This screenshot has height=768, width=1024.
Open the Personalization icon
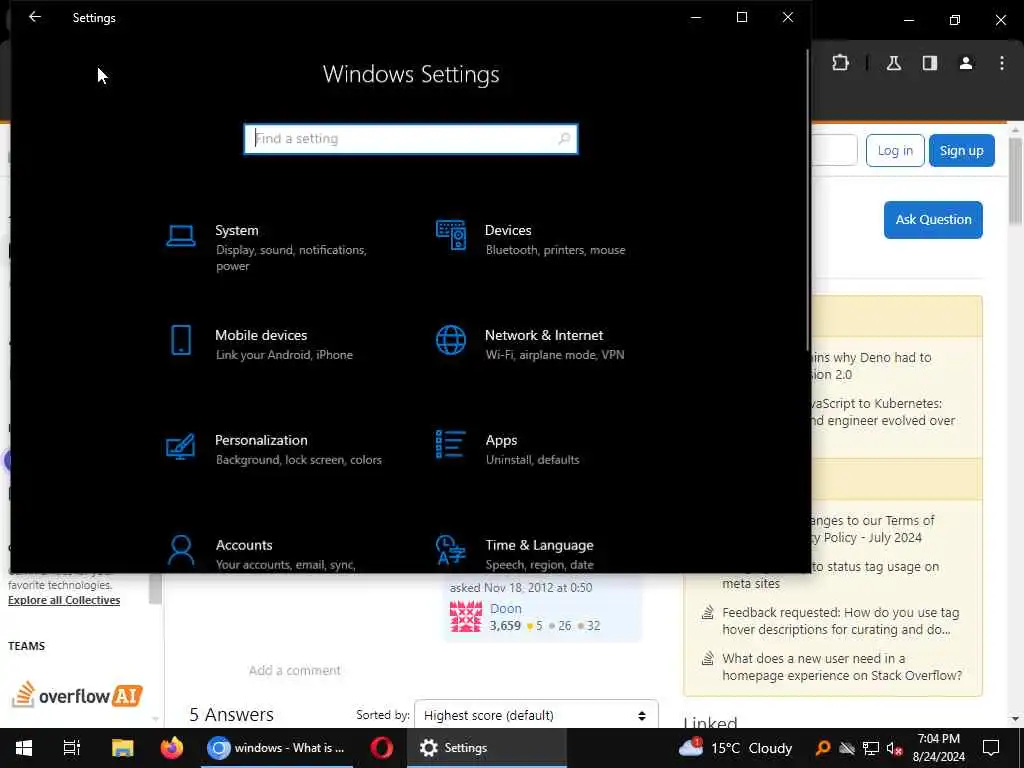point(180,447)
